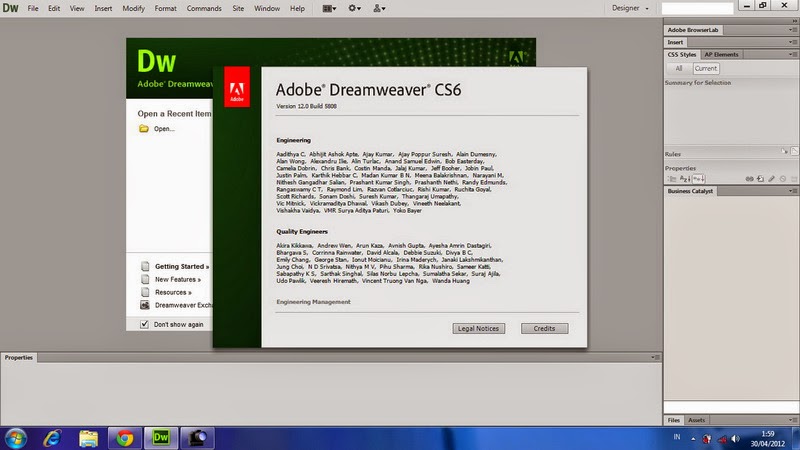Click the volume speaker tray icon
Viewport: 800px width, 450px height.
pos(735,439)
